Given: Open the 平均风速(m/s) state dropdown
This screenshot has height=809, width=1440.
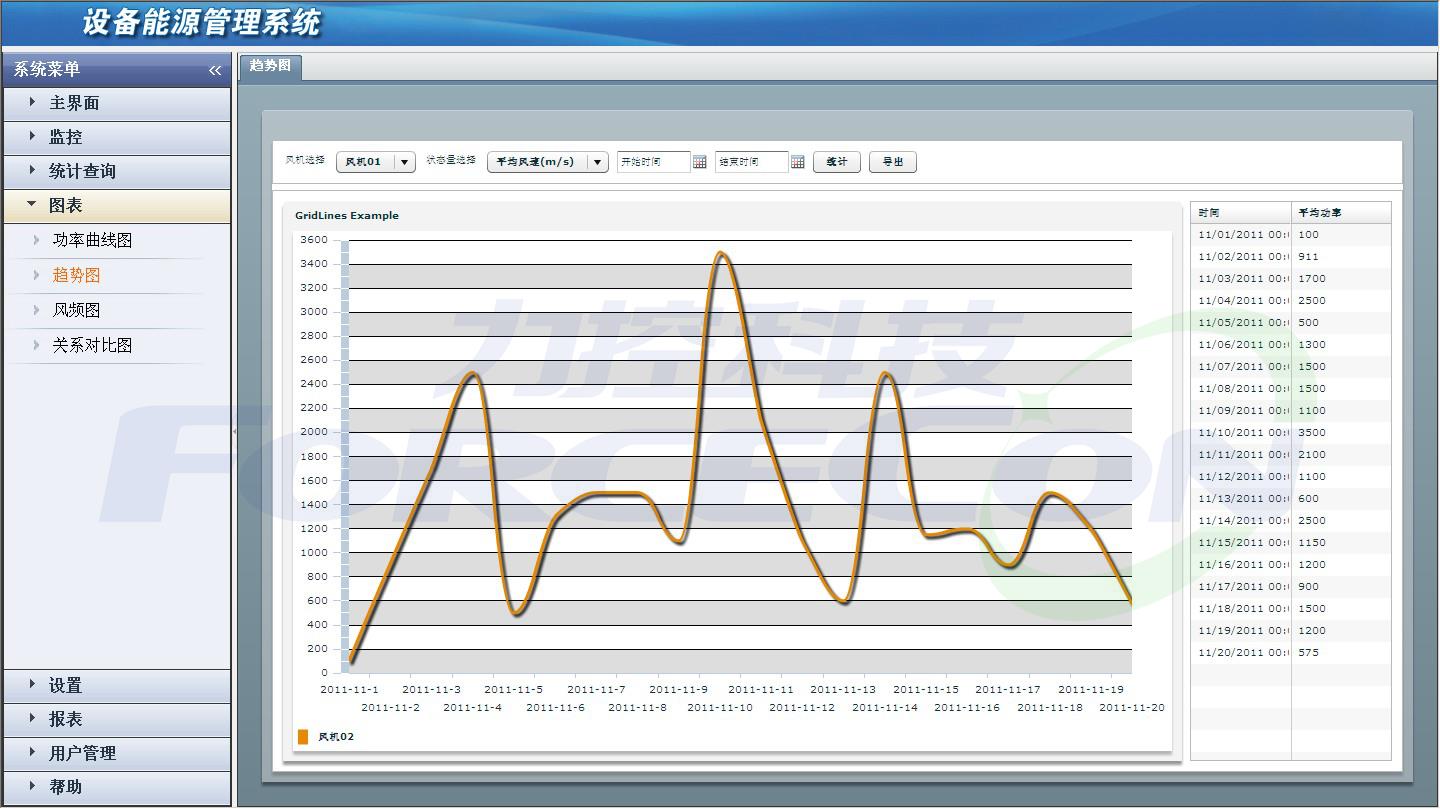Looking at the screenshot, I should pos(548,162).
